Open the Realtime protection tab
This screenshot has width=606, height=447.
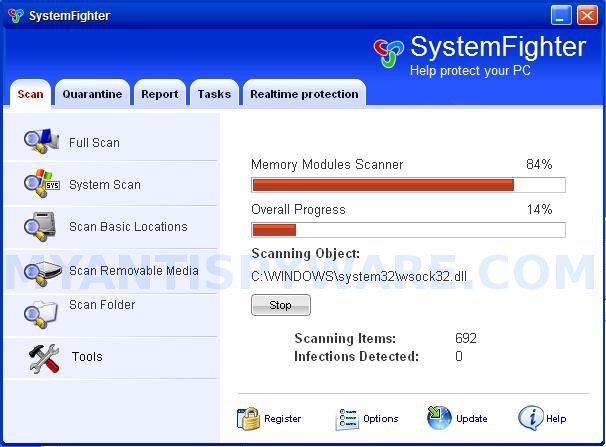click(x=304, y=94)
